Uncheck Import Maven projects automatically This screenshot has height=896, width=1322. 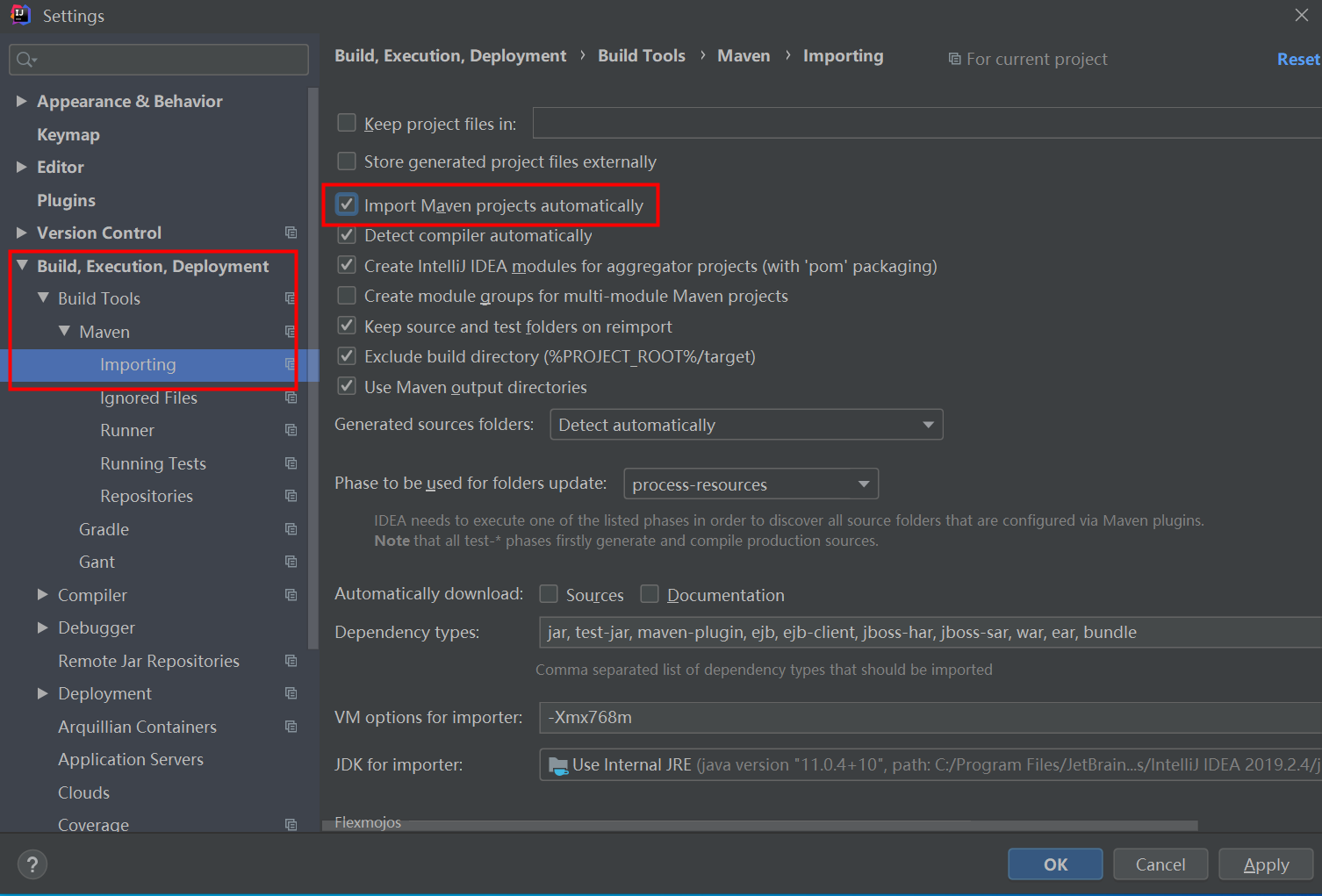click(x=347, y=204)
